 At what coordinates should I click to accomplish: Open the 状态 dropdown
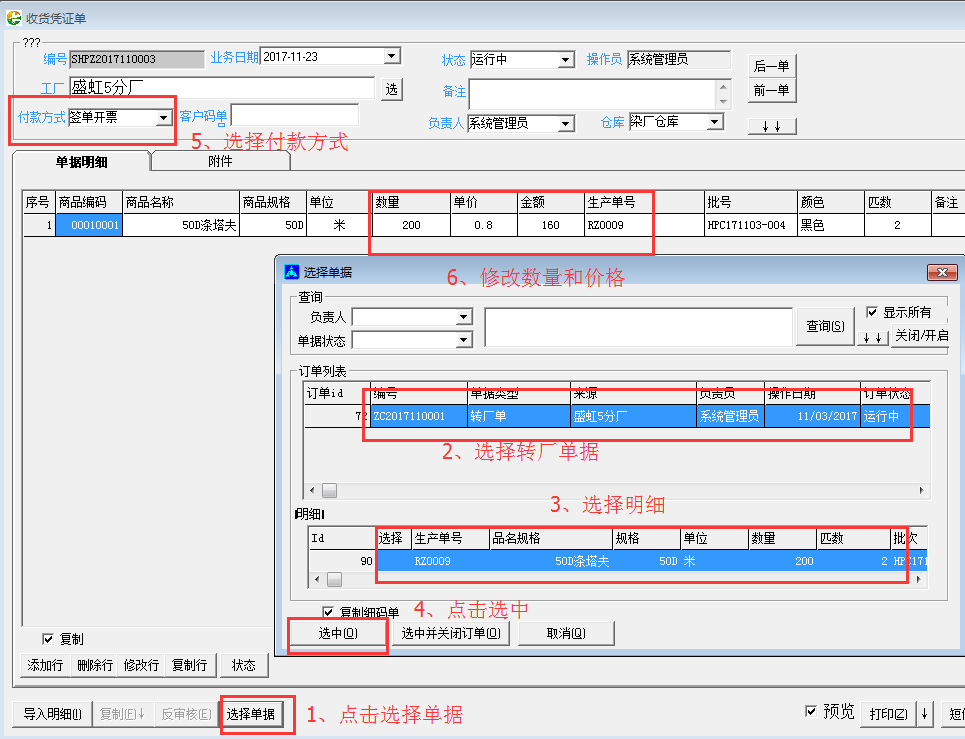click(x=565, y=60)
